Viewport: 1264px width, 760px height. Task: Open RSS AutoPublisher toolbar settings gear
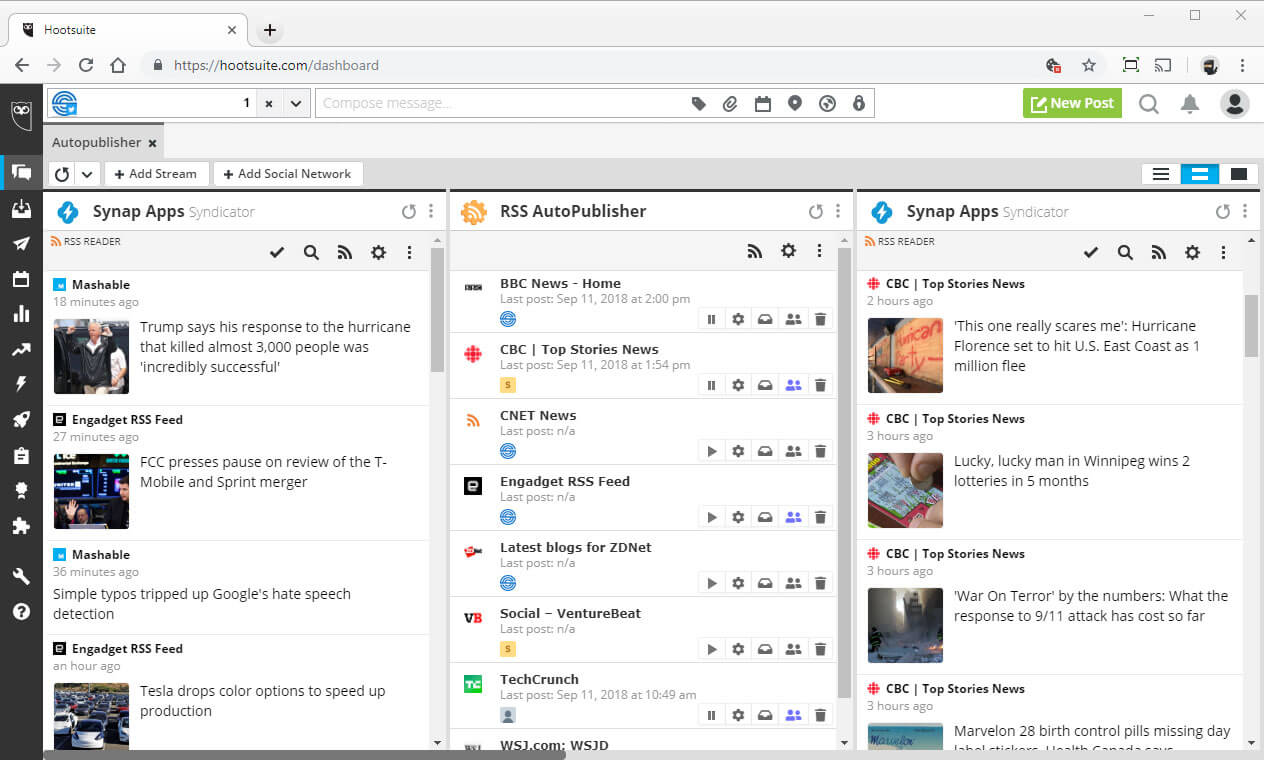pyautogui.click(x=788, y=251)
